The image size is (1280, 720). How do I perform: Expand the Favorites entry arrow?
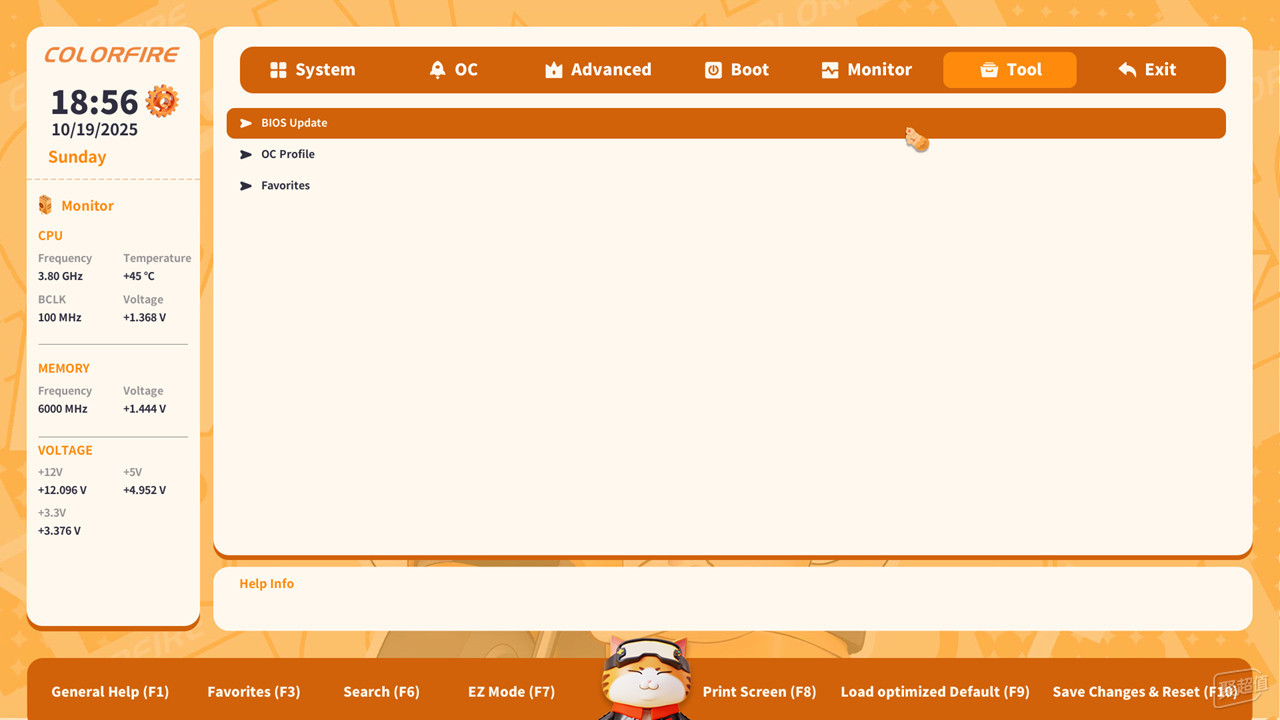[x=246, y=186]
